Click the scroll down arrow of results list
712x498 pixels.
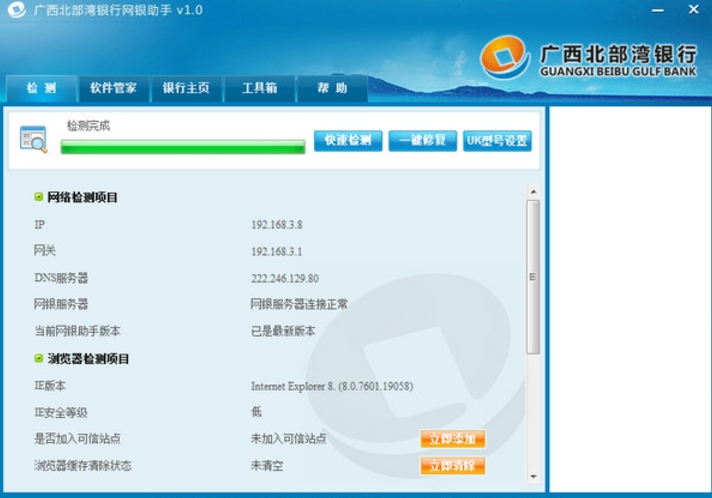[x=534, y=476]
